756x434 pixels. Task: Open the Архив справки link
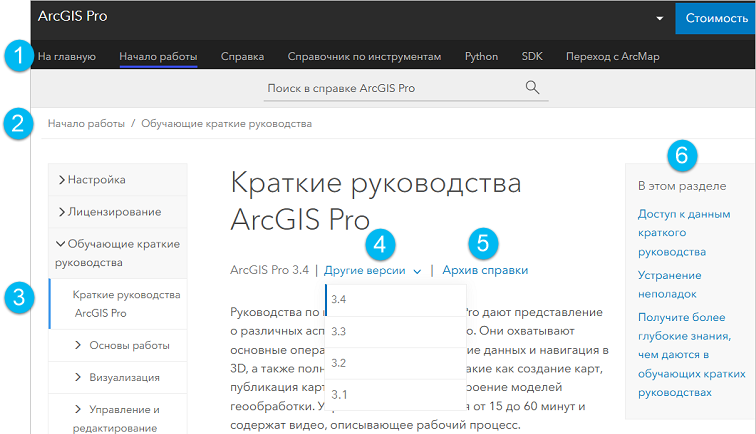[x=485, y=271]
